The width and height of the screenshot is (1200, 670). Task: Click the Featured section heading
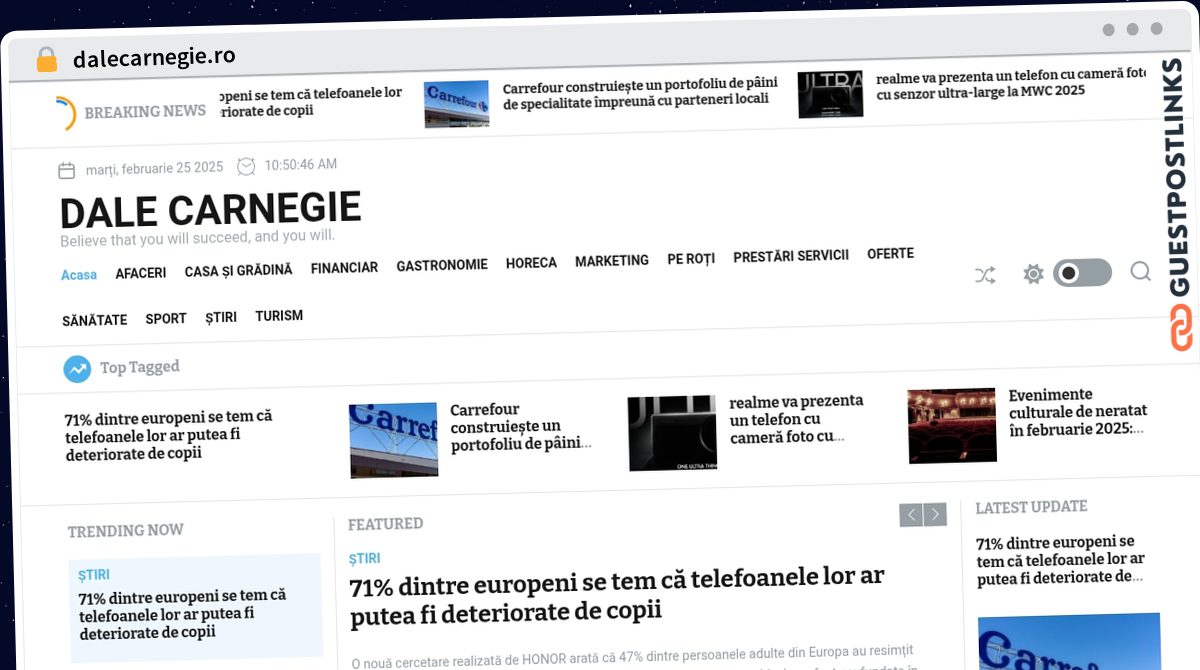click(385, 524)
